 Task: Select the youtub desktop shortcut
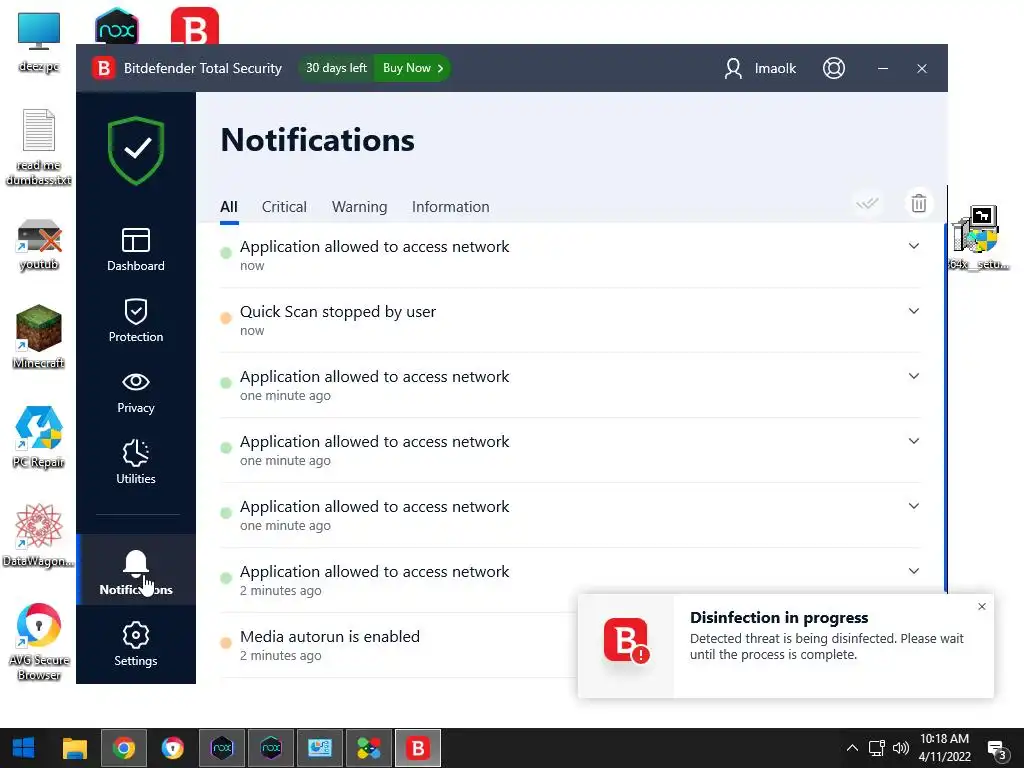pos(39,245)
